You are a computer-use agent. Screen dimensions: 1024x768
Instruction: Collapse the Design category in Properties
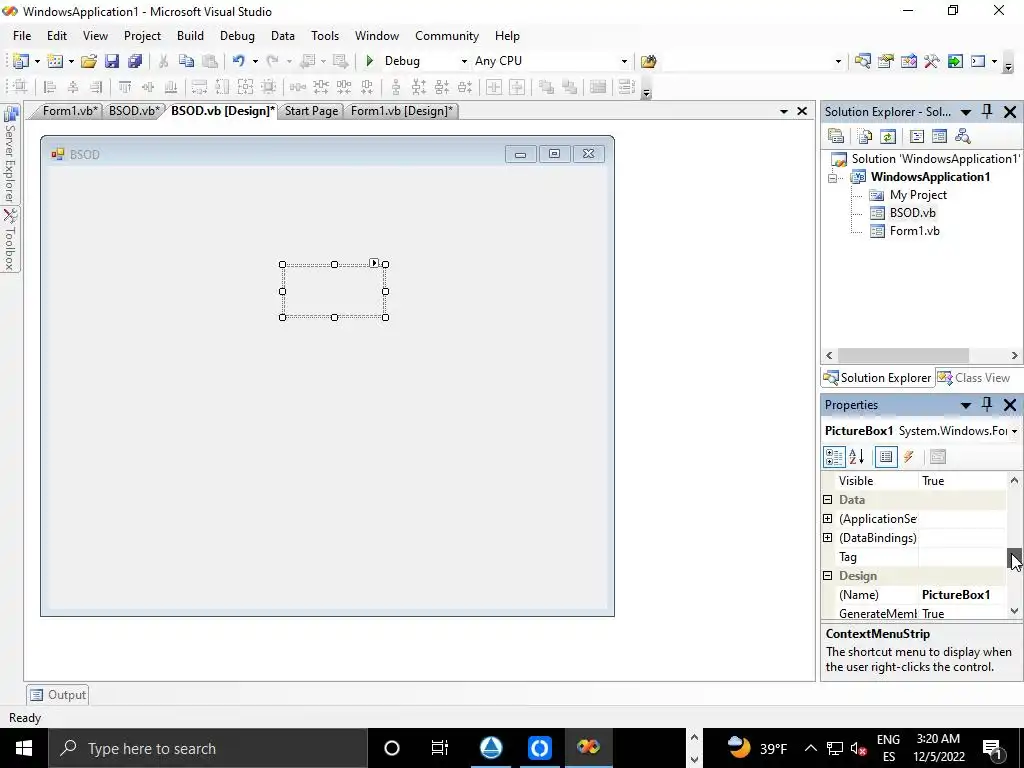(x=827, y=575)
